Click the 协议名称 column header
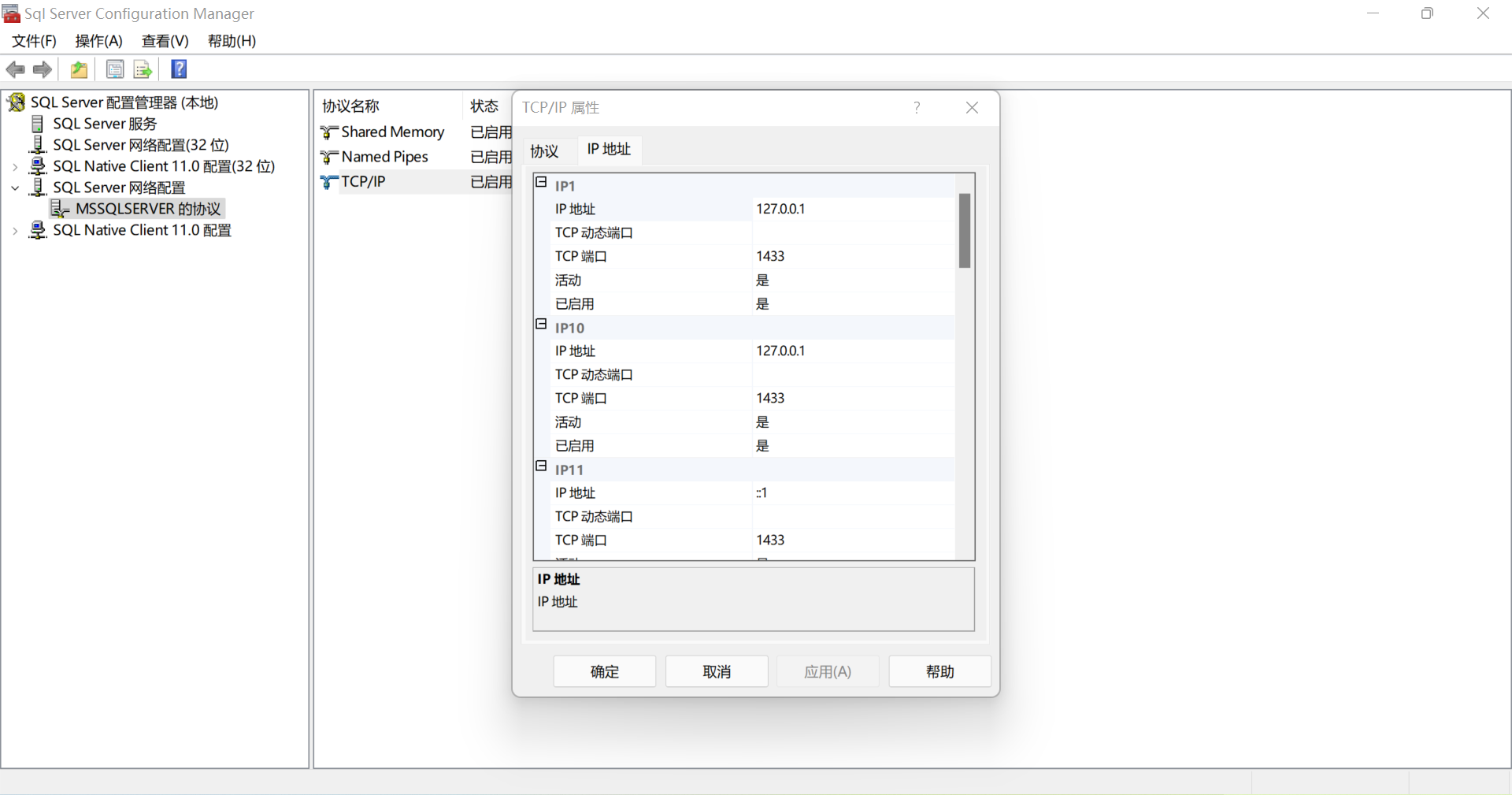 (x=389, y=106)
